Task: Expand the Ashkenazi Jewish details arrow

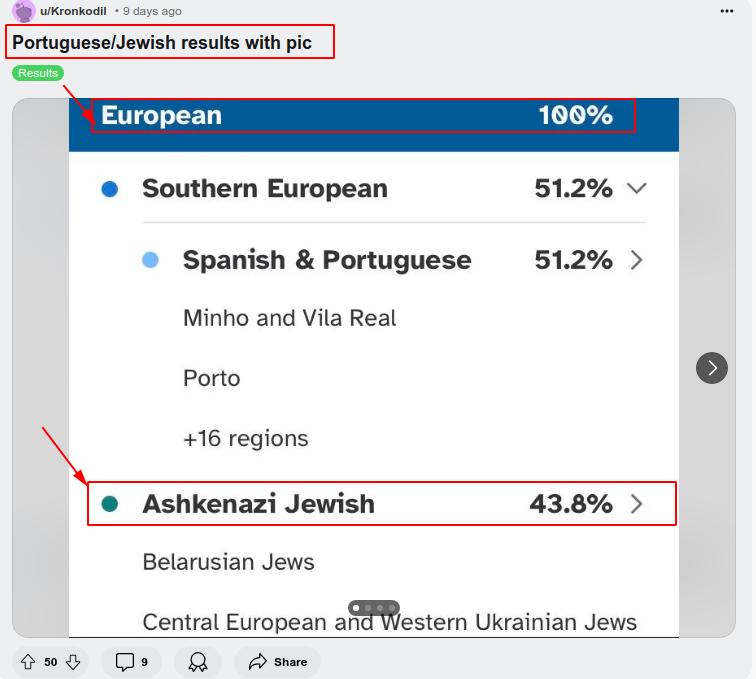Action: [637, 504]
